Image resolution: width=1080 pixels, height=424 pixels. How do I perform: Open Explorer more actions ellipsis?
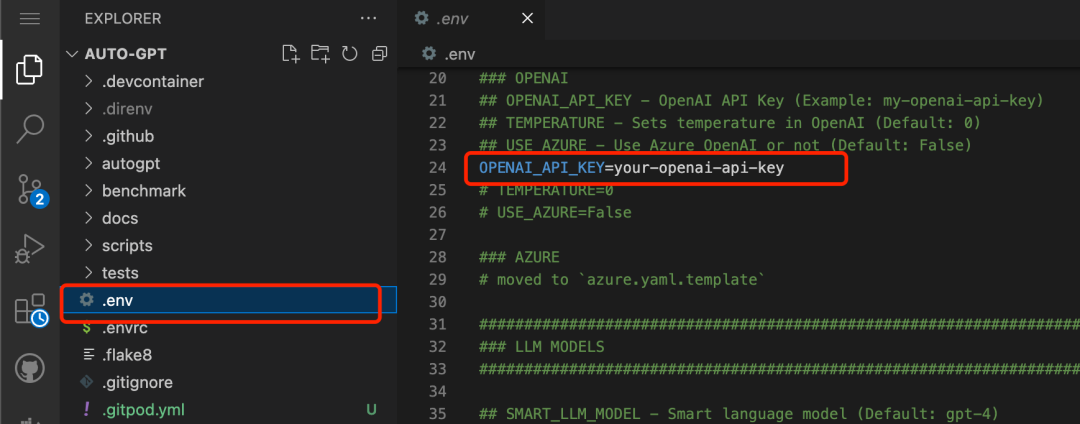pyautogui.click(x=368, y=19)
